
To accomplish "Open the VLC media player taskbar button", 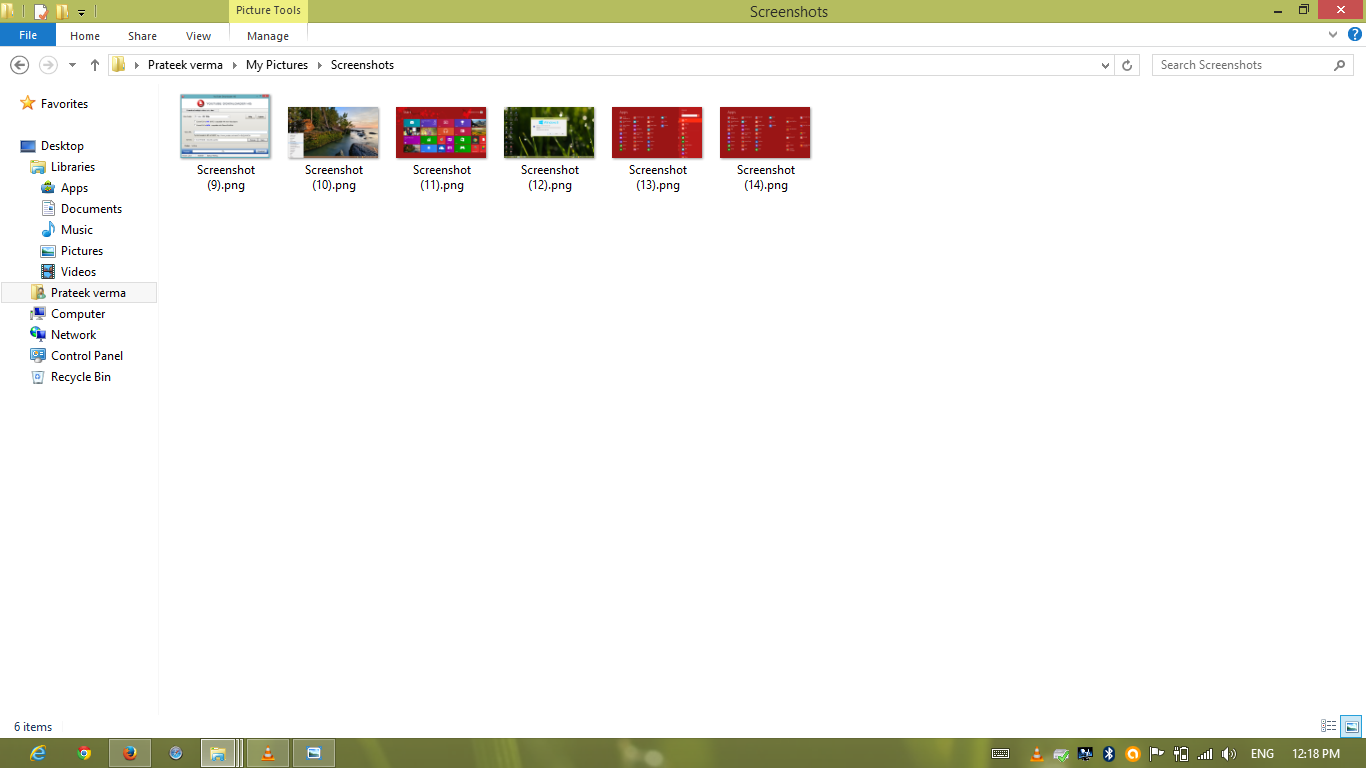I will click(268, 753).
